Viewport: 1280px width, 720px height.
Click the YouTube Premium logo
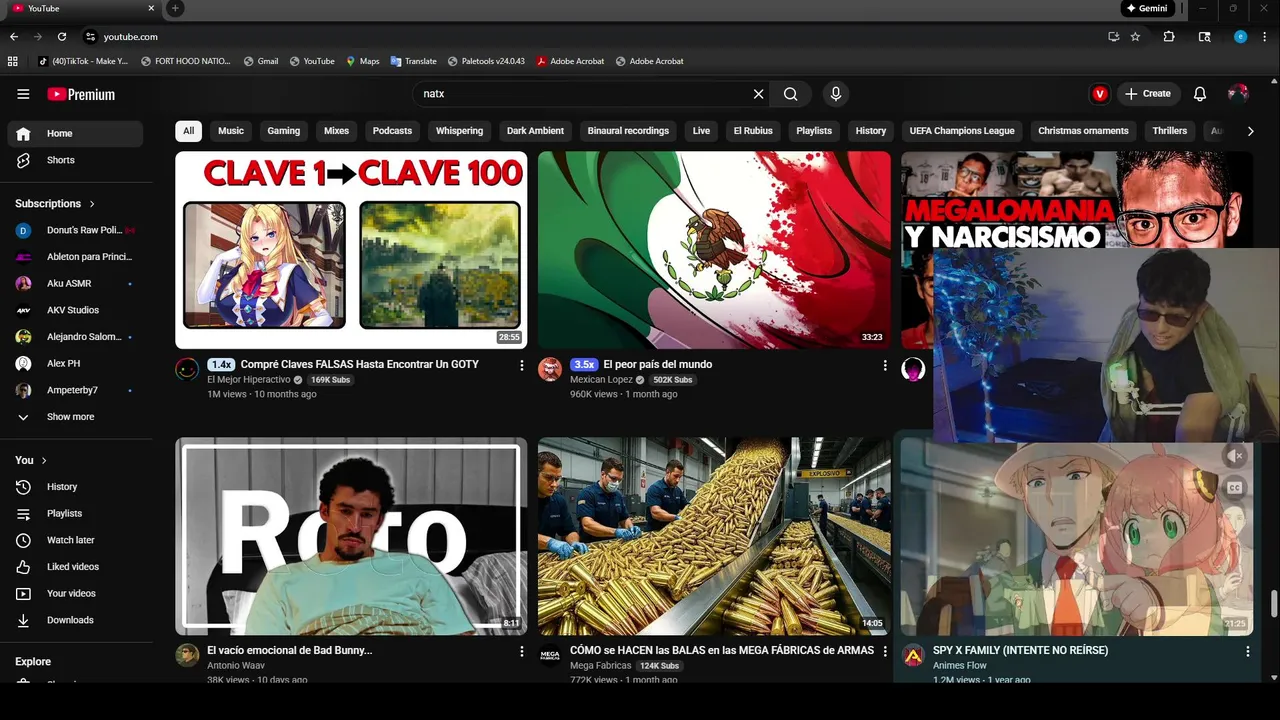pyautogui.click(x=81, y=94)
